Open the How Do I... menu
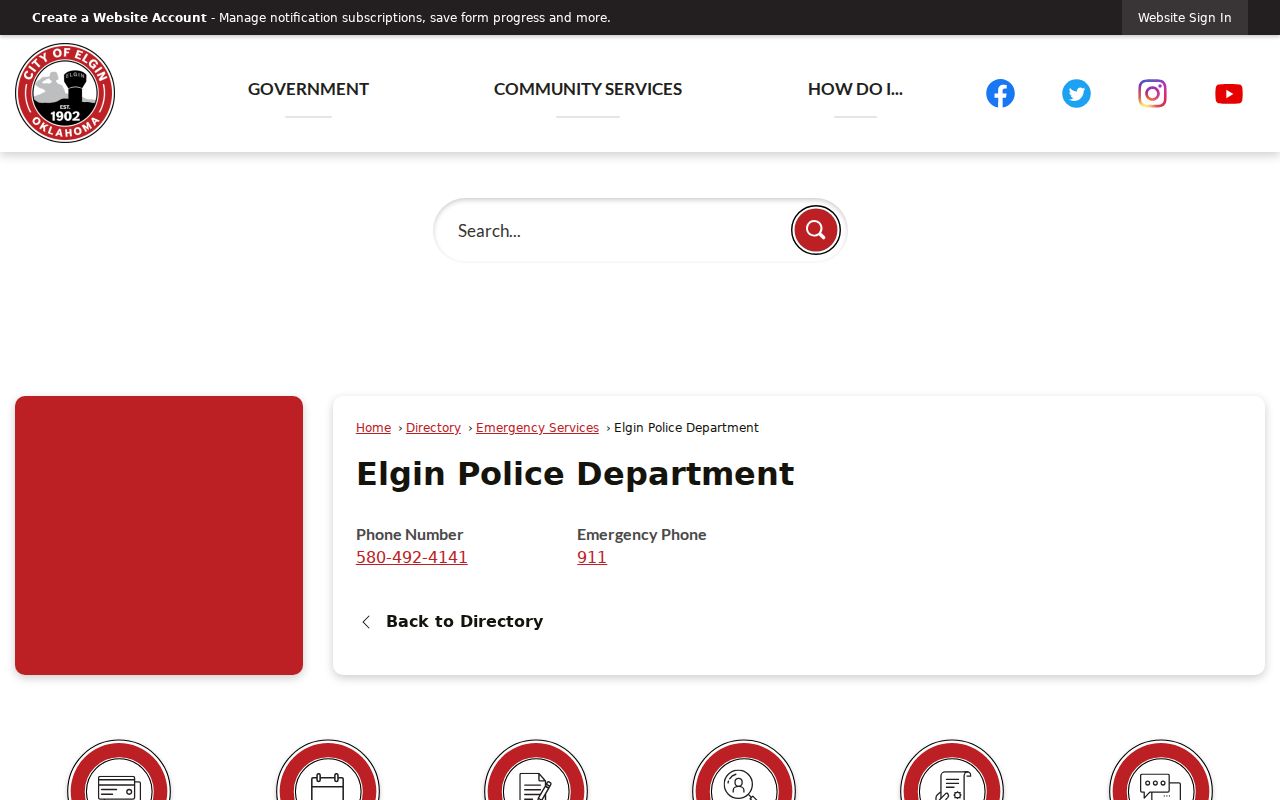This screenshot has height=800, width=1280. (x=855, y=89)
